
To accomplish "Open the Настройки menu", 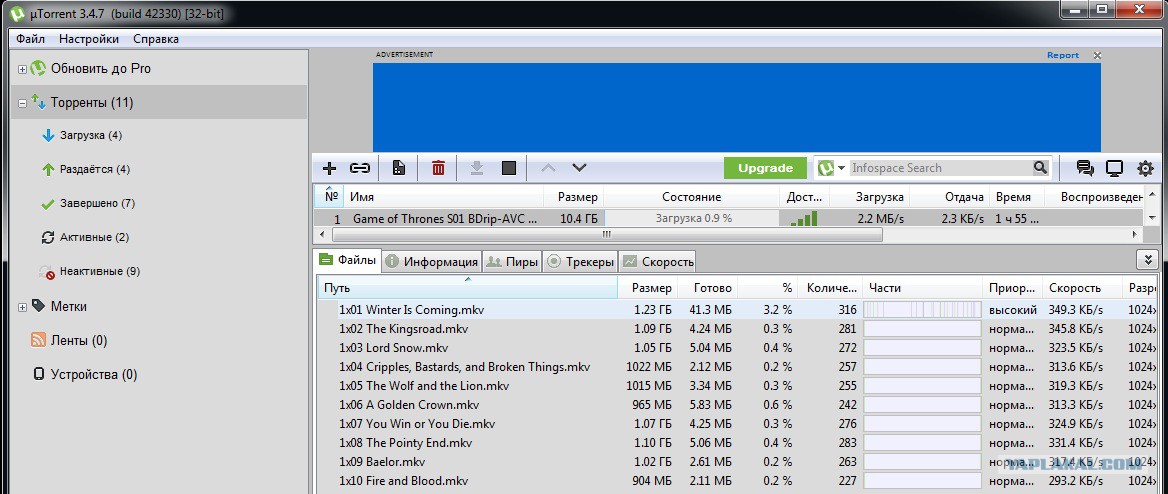I will (89, 39).
